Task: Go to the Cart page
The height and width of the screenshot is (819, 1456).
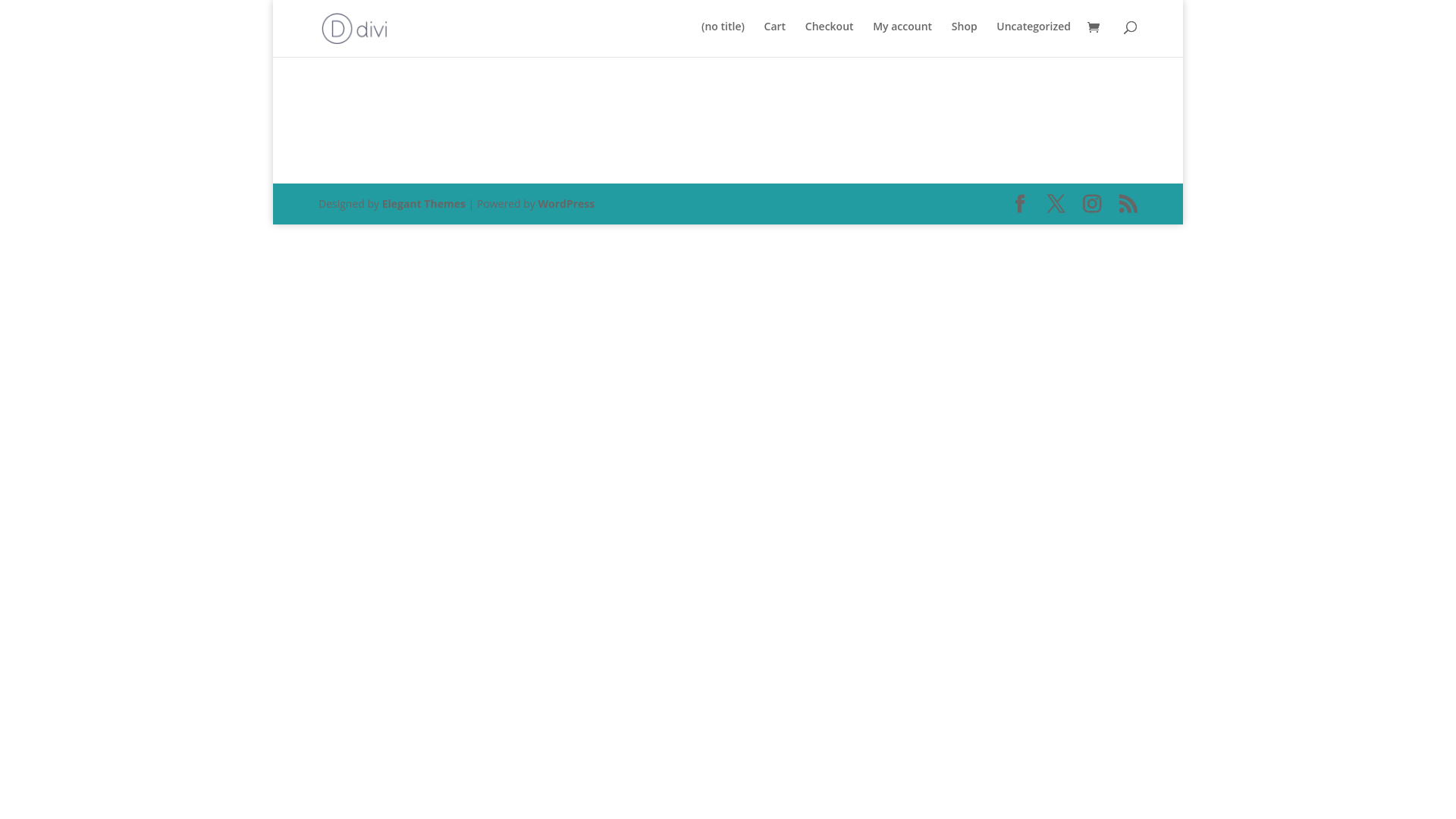Action: click(x=774, y=27)
